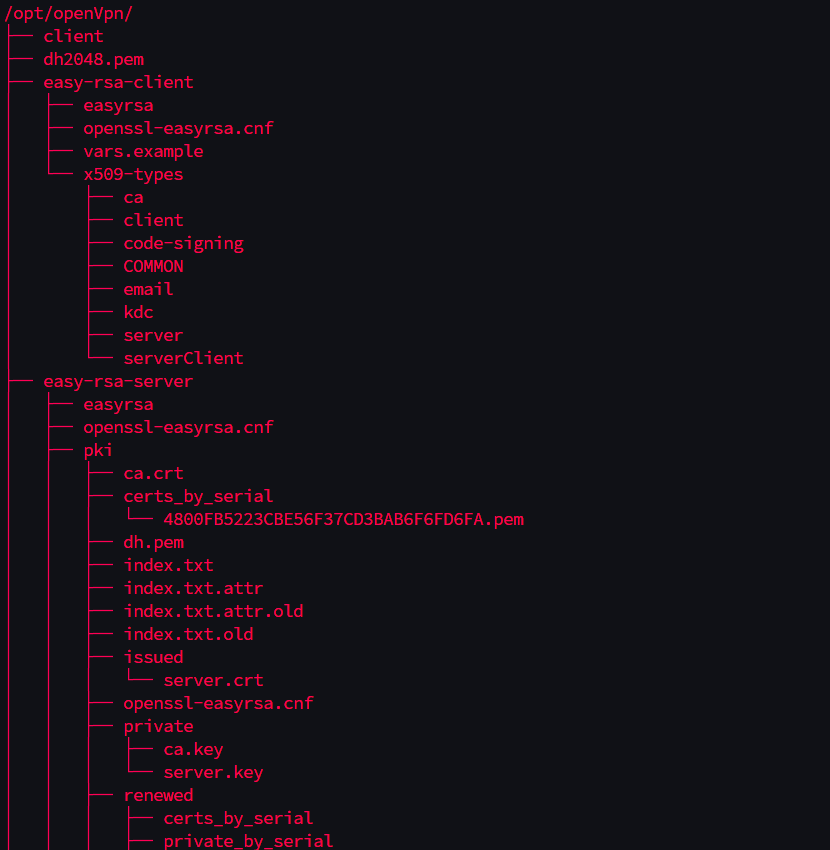Click the server.crt file
This screenshot has height=850, width=830.
click(213, 680)
